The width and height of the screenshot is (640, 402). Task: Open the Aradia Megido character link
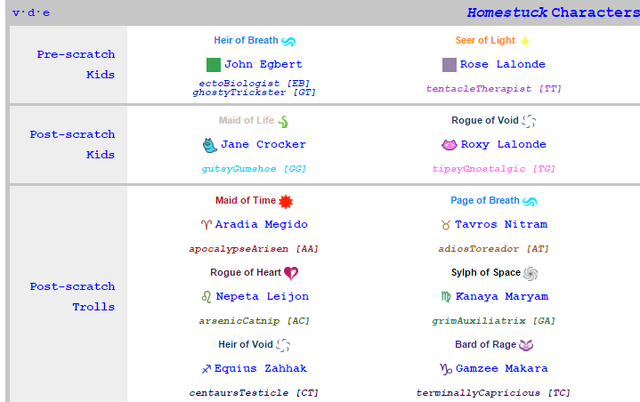click(261, 224)
